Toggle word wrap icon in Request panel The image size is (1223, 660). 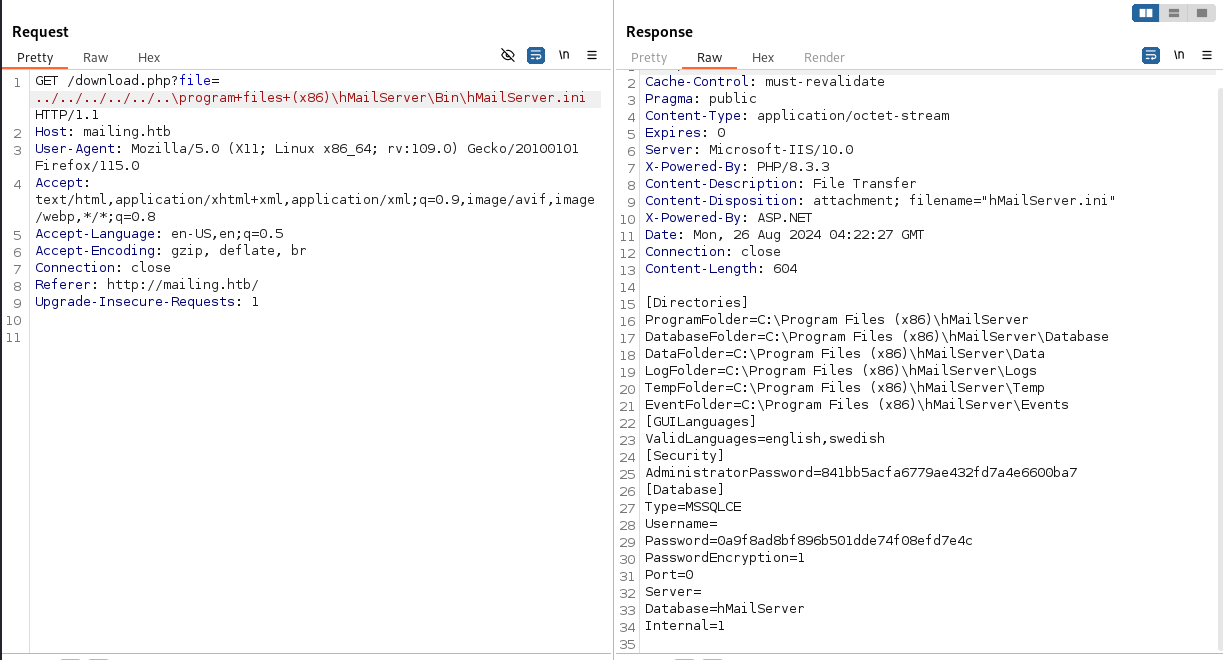(536, 55)
